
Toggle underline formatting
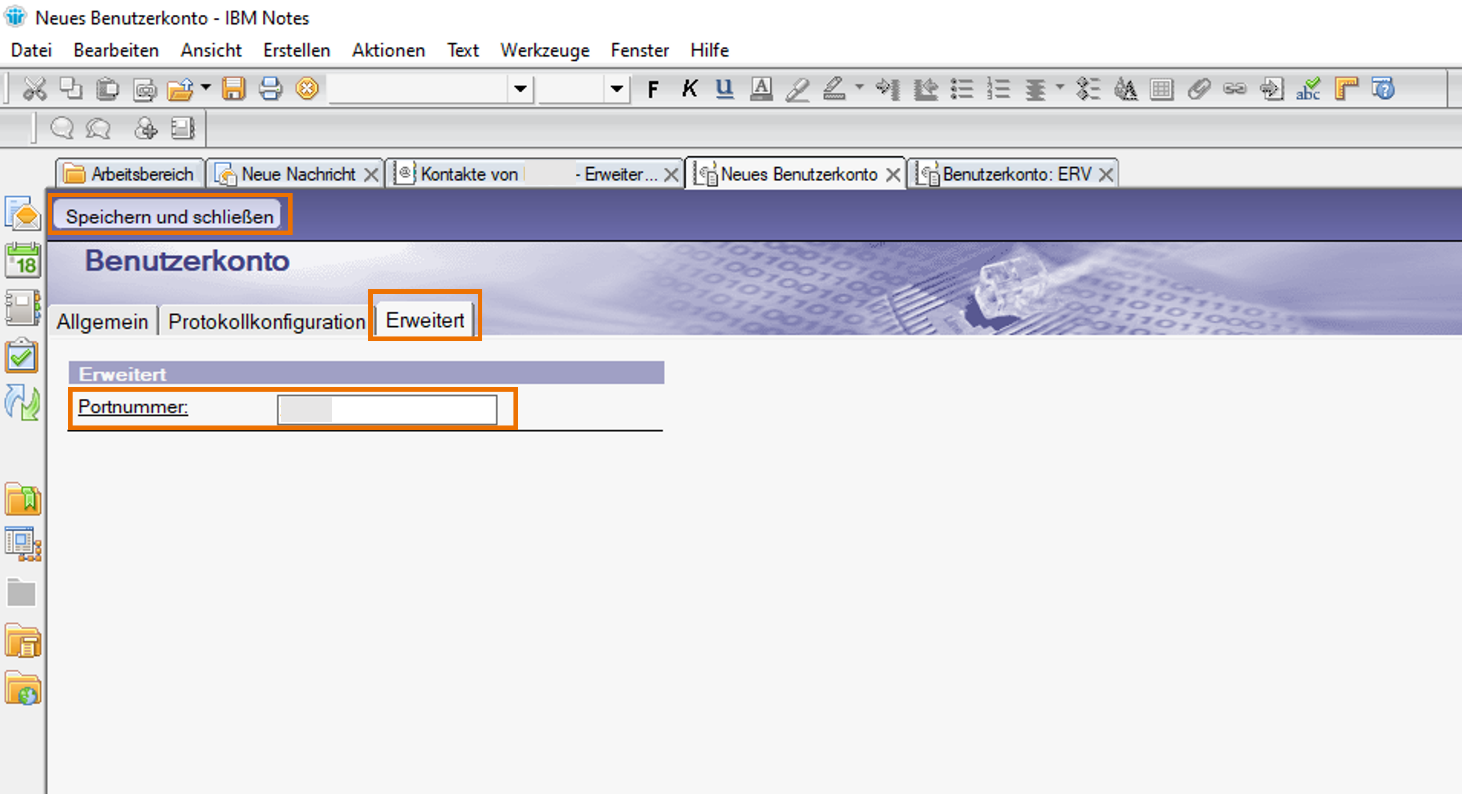[x=725, y=89]
